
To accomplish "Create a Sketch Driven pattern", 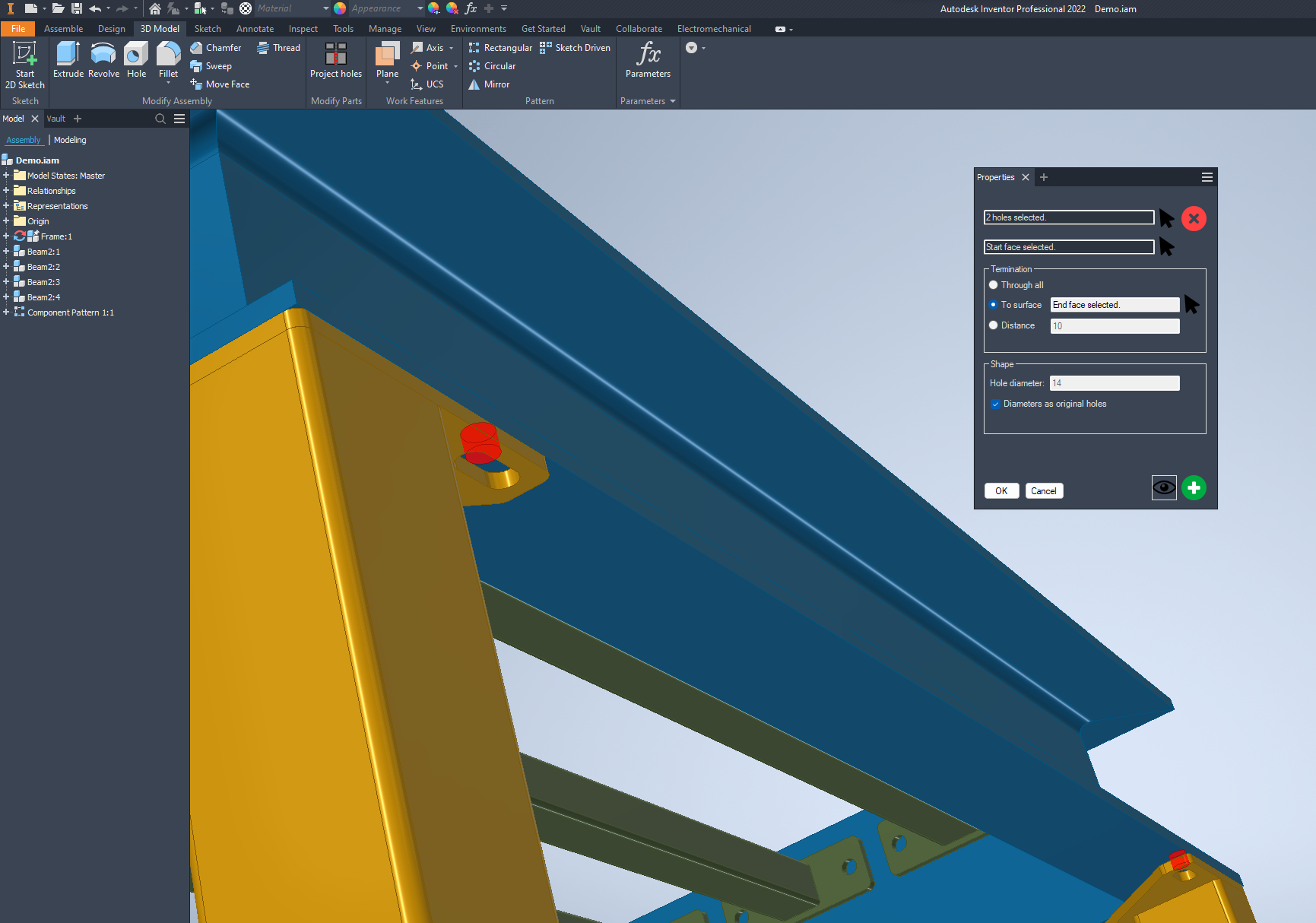I will 575,48.
